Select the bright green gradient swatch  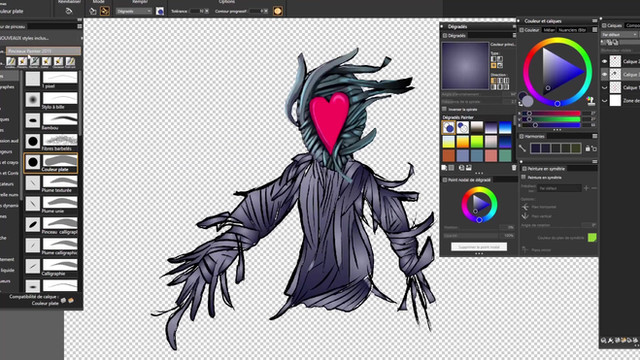click(x=477, y=142)
